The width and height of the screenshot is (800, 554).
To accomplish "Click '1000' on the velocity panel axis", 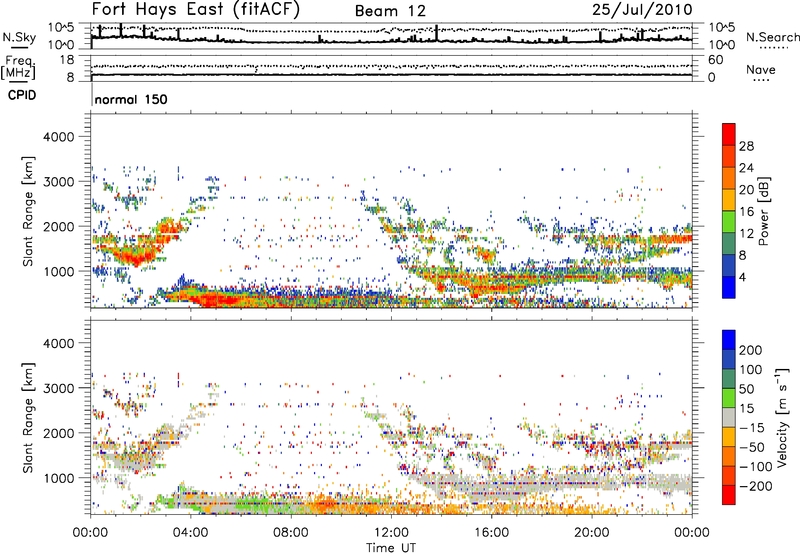I will pyautogui.click(x=59, y=478).
